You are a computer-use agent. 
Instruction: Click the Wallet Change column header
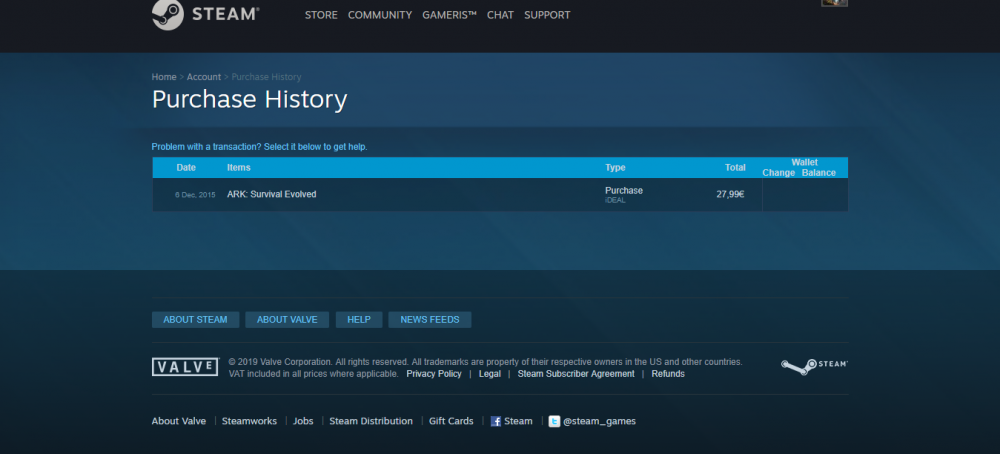pos(779,173)
